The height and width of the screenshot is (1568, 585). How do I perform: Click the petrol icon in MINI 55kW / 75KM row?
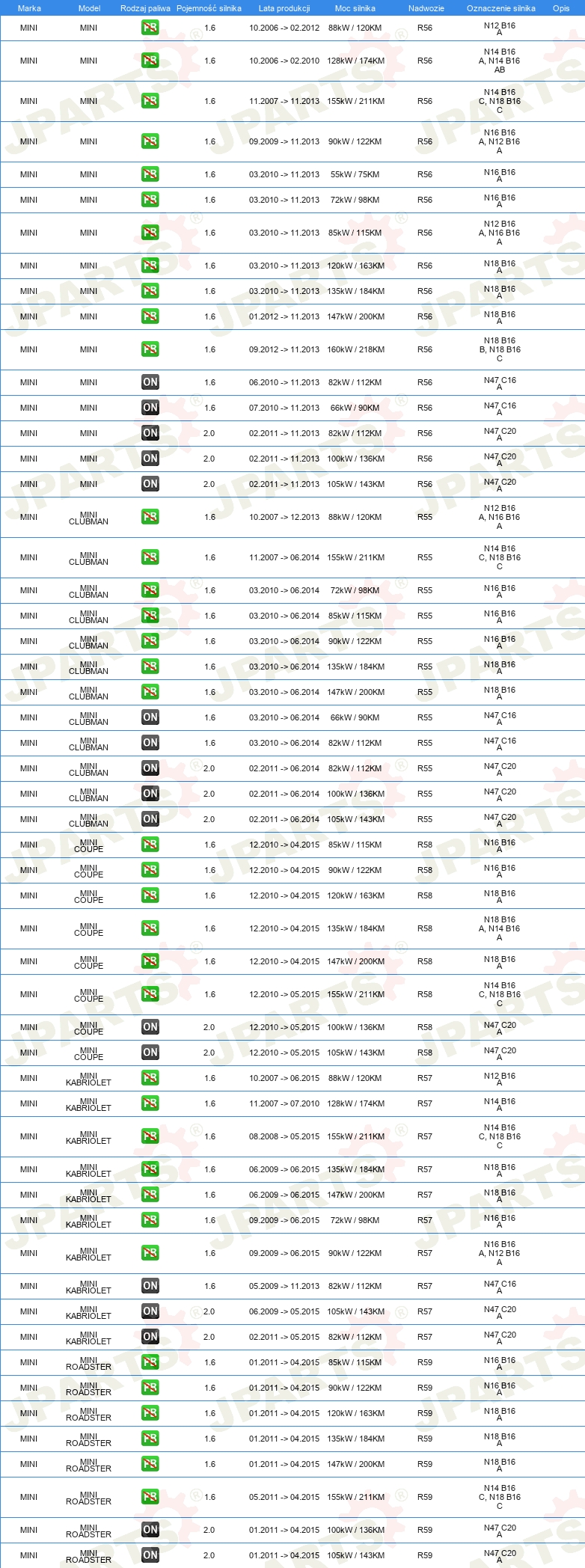click(x=150, y=174)
